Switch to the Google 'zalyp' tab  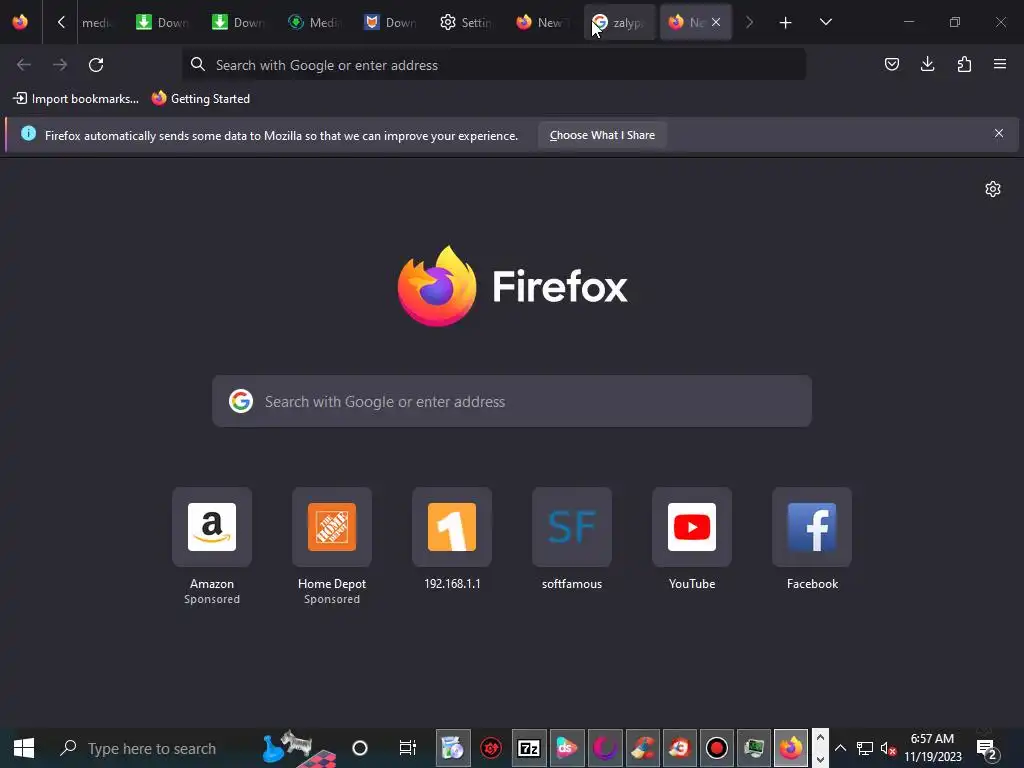(x=619, y=23)
